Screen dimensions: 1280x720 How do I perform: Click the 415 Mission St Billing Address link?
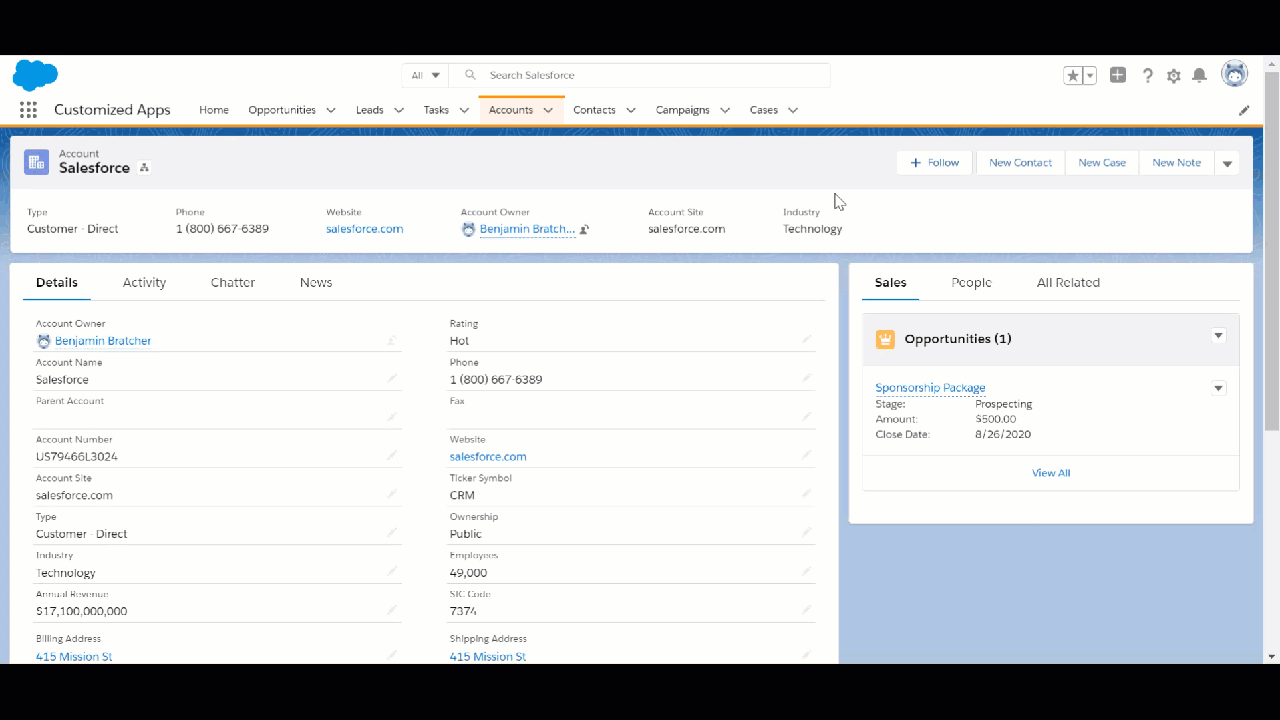tap(74, 657)
